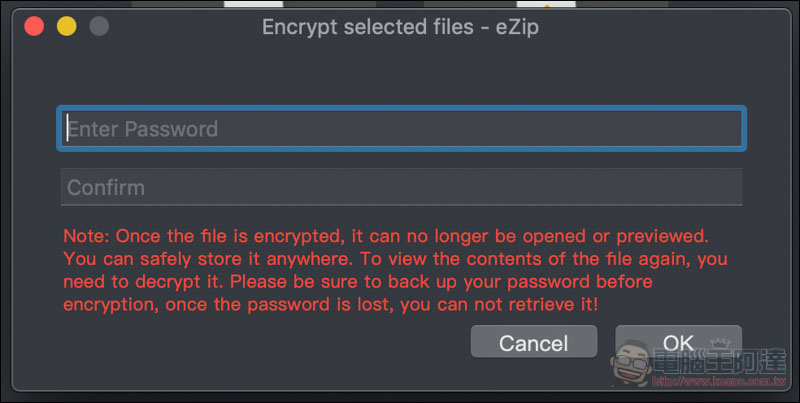
Task: Select the Confirm placeholder text area
Action: click(x=106, y=188)
